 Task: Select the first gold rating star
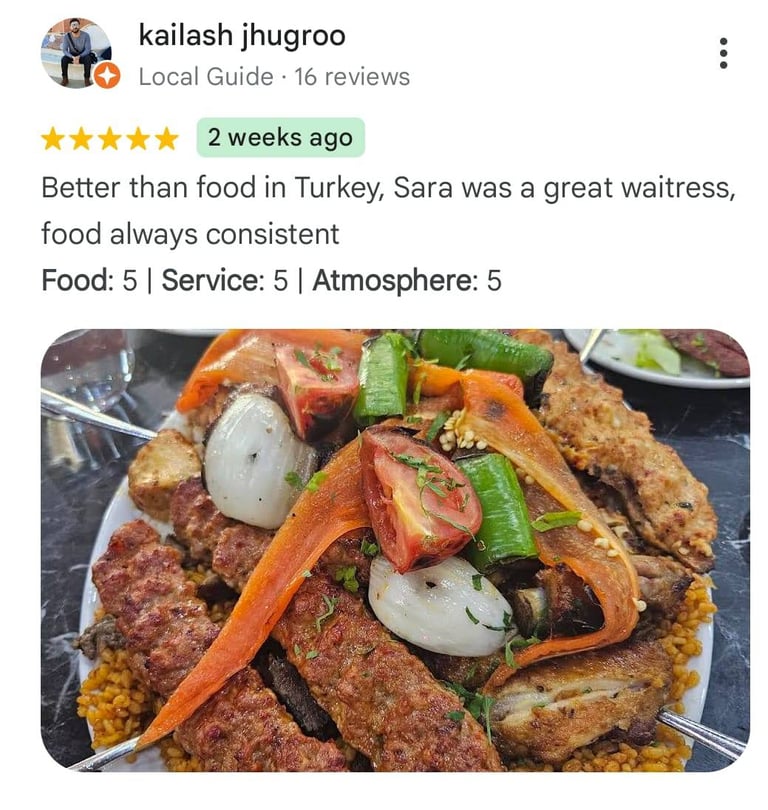pyautogui.click(x=53, y=139)
